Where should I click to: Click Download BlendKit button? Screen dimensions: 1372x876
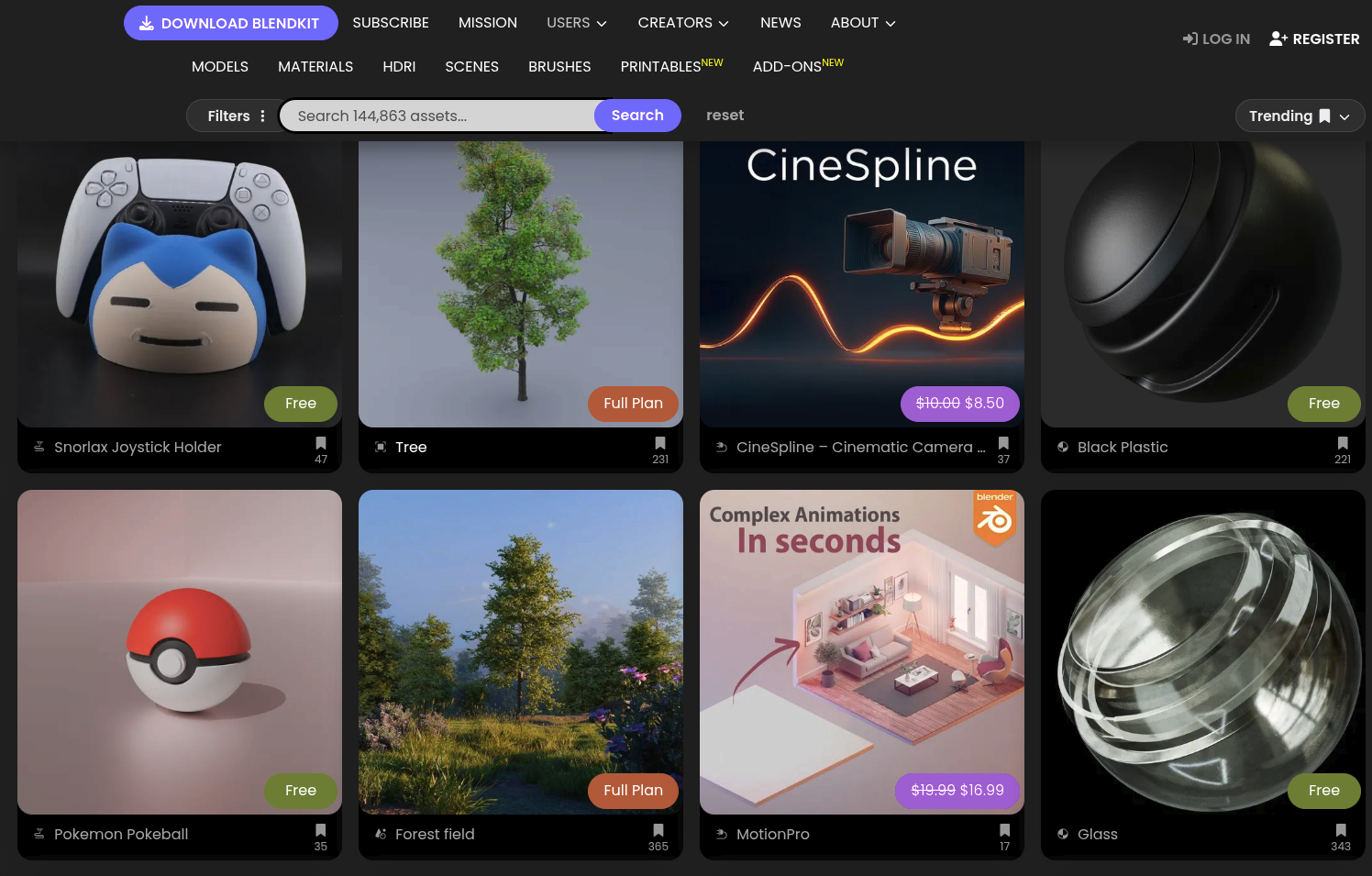(x=231, y=23)
